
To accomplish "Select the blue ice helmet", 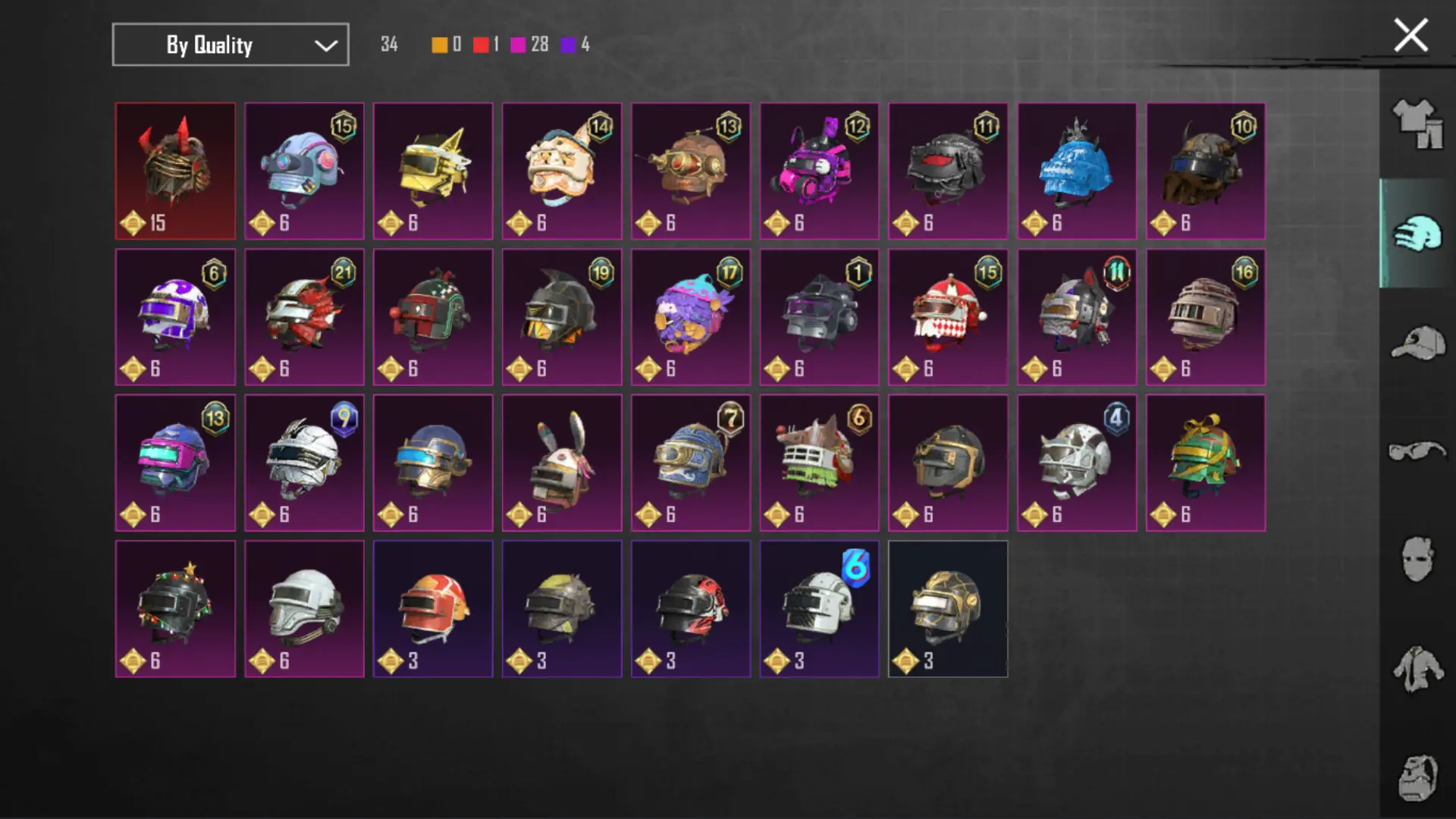I will click(1077, 171).
